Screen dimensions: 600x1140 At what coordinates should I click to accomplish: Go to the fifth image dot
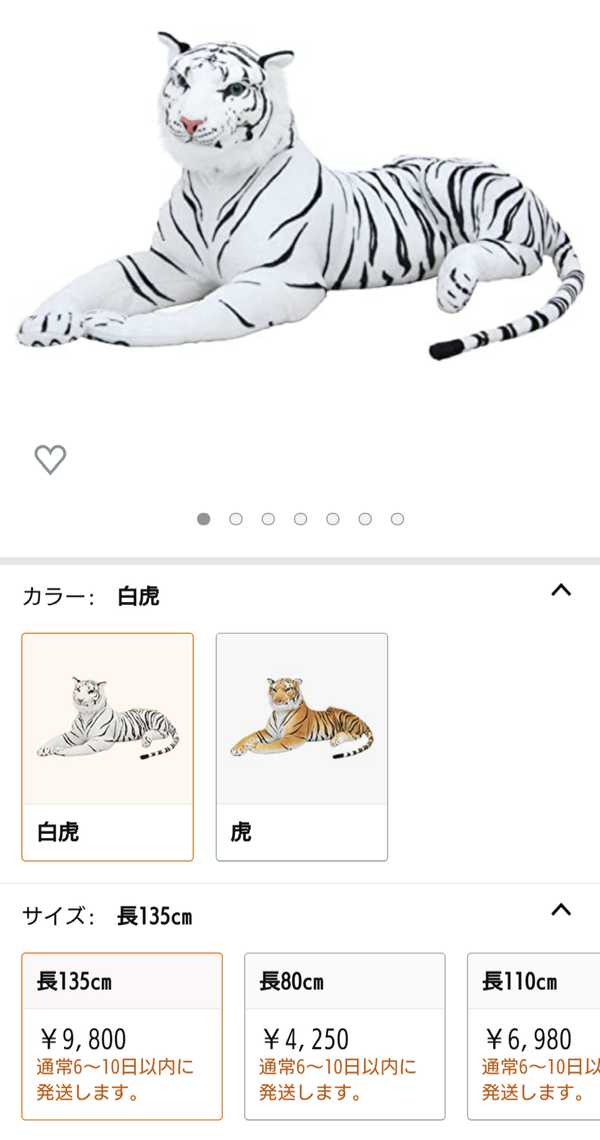pyautogui.click(x=332, y=519)
